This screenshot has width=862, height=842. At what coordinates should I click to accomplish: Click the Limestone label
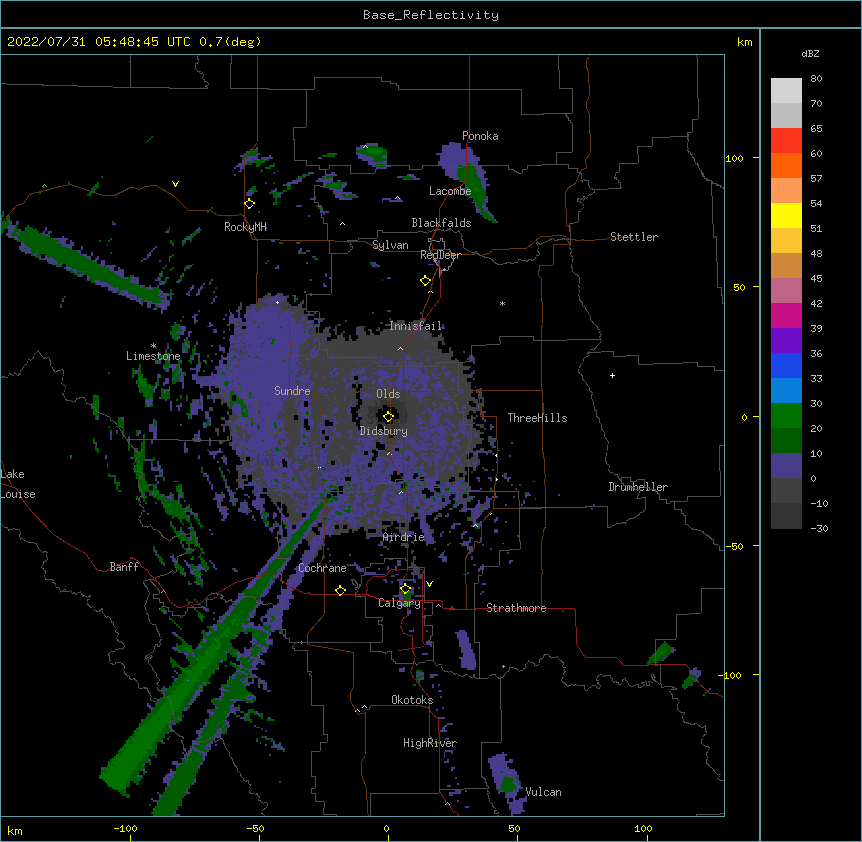(x=153, y=356)
